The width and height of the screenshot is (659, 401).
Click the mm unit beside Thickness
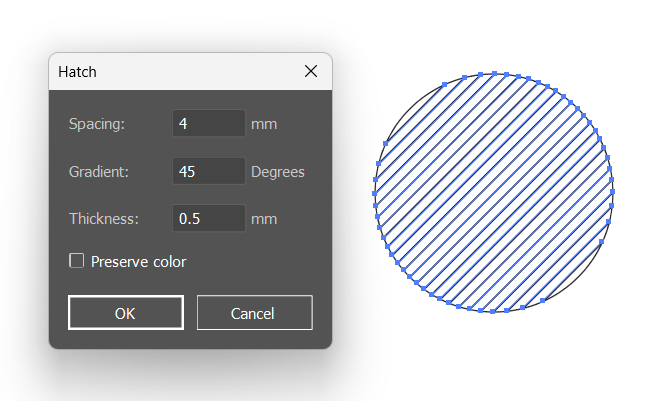[264, 219]
